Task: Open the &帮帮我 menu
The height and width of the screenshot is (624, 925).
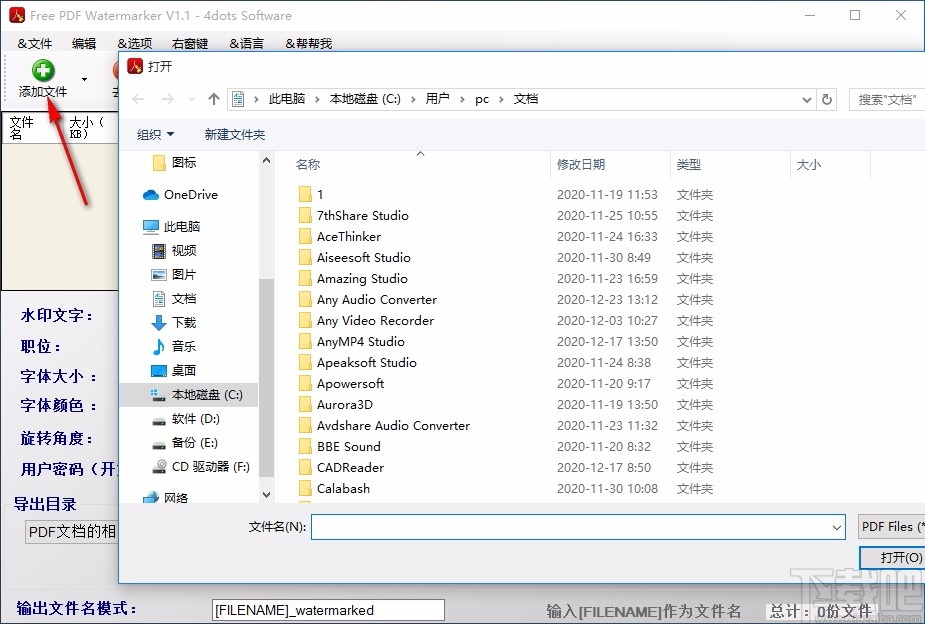Action: (x=309, y=43)
